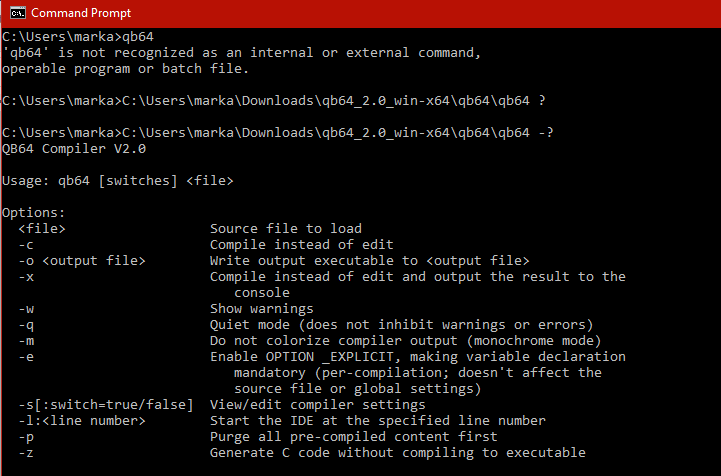
Task: Click the '<file>' option entry
Action: coord(42,229)
